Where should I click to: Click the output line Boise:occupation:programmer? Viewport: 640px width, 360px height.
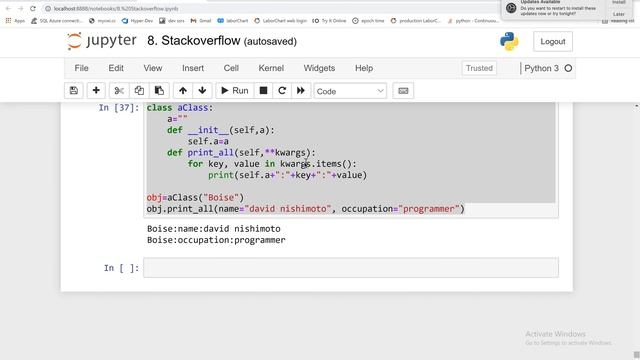216,240
